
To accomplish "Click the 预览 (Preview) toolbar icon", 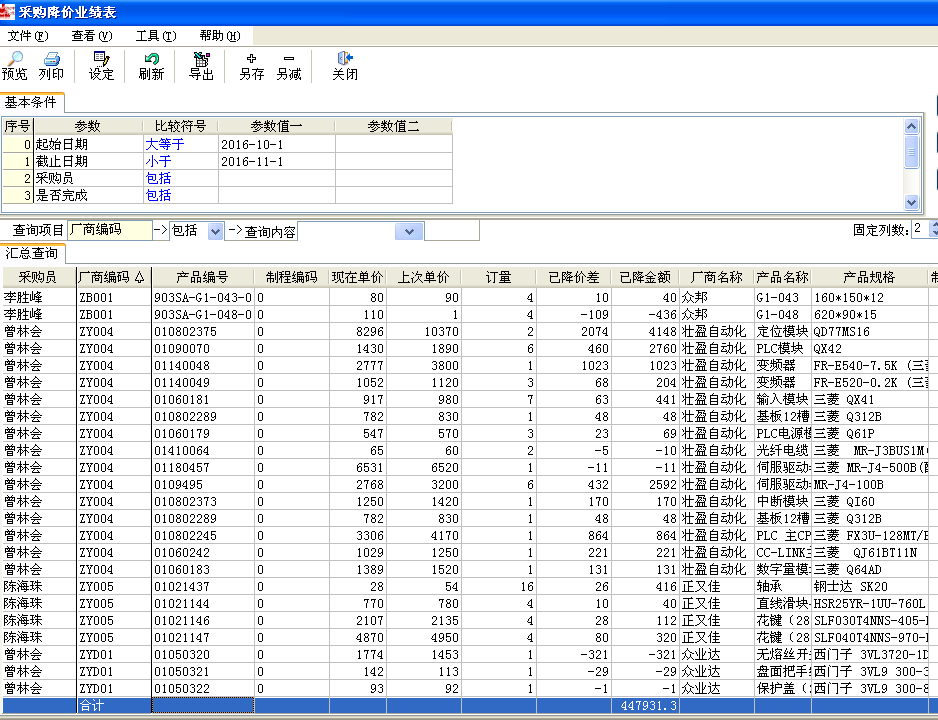I will [x=14, y=66].
